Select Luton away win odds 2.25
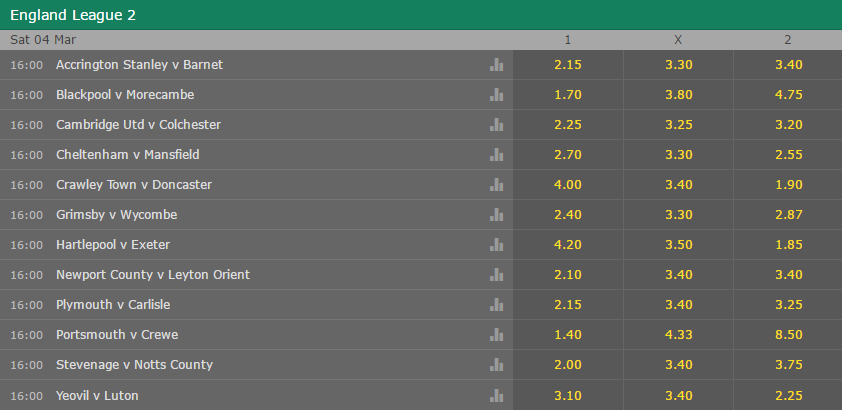Viewport: 842px width, 410px height. (x=788, y=396)
